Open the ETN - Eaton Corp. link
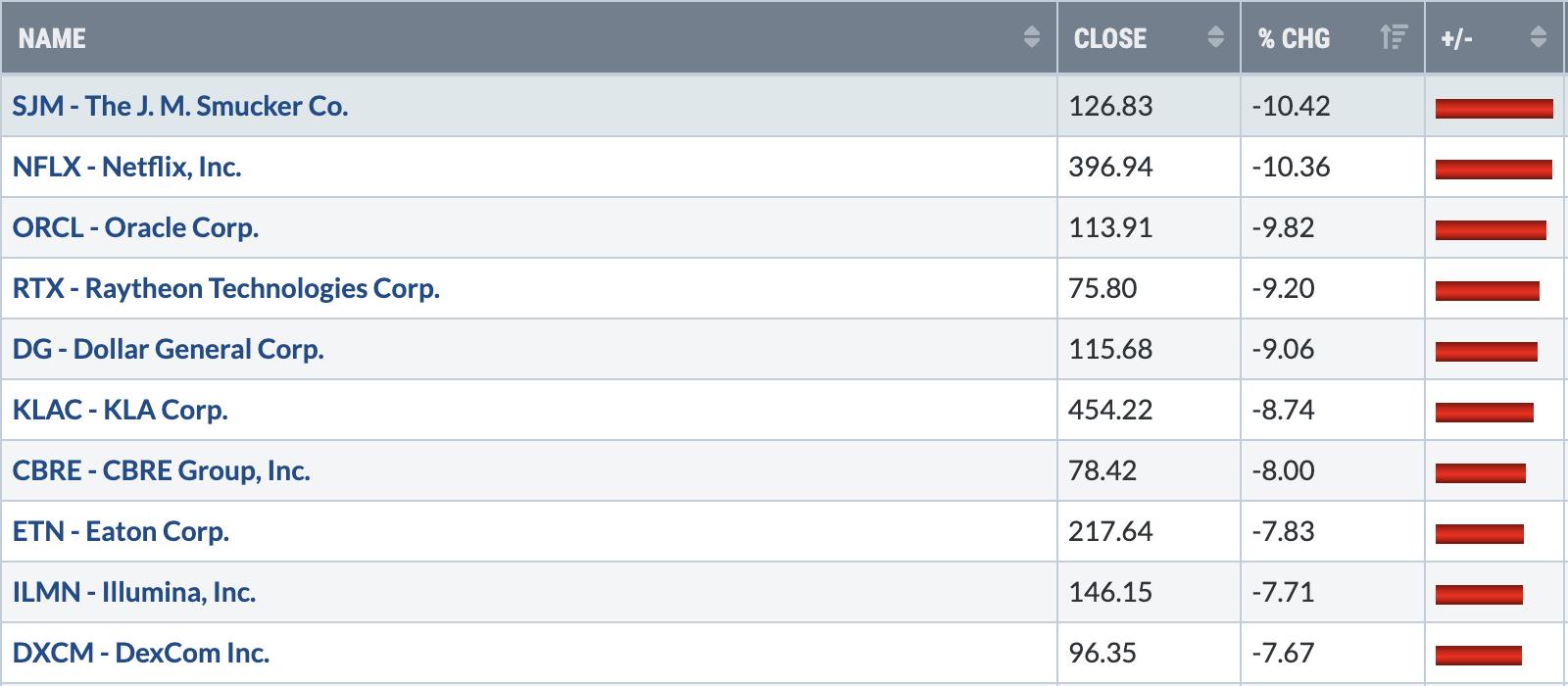Image resolution: width=1568 pixels, height=686 pixels. point(121,531)
